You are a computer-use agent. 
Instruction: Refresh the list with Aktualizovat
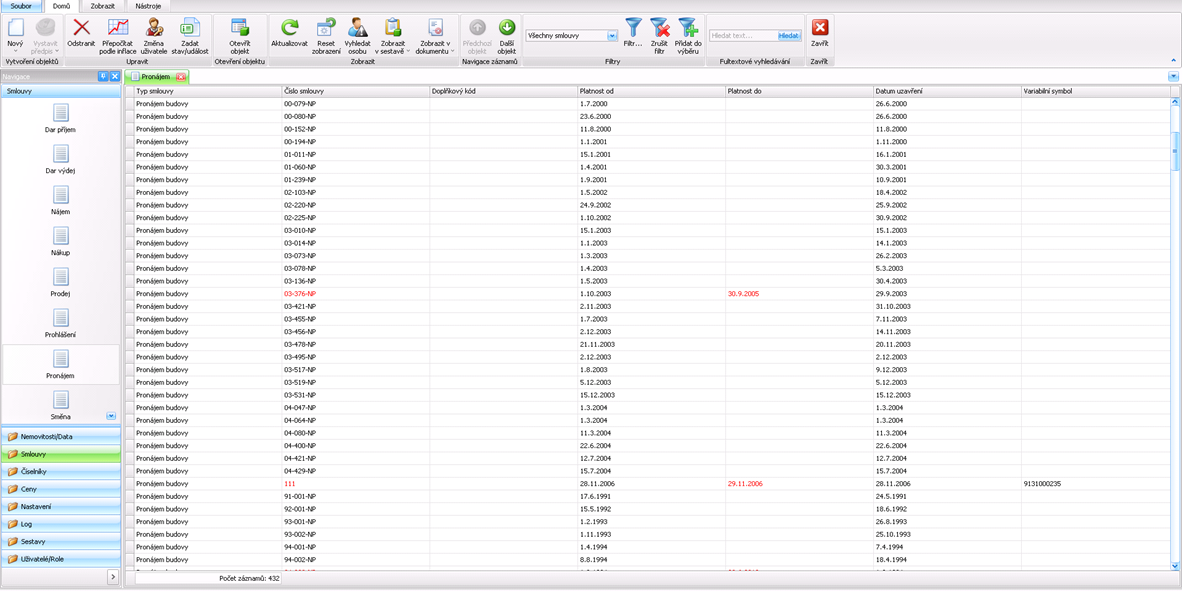coord(289,34)
